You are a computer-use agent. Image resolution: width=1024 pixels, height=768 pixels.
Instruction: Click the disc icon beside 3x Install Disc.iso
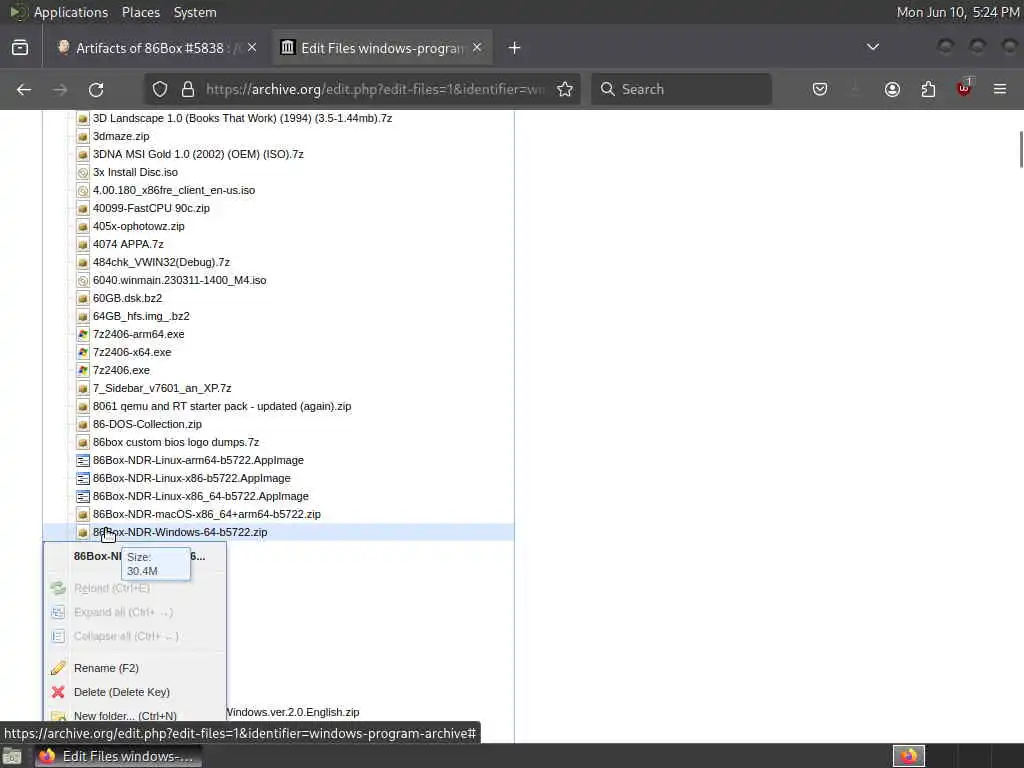point(82,172)
